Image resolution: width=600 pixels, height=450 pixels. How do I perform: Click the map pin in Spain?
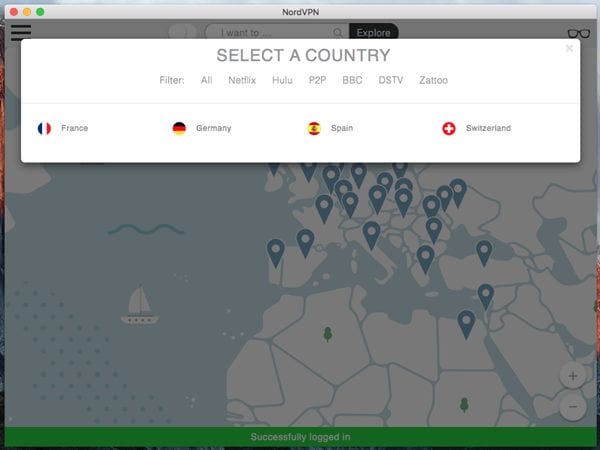[305, 243]
